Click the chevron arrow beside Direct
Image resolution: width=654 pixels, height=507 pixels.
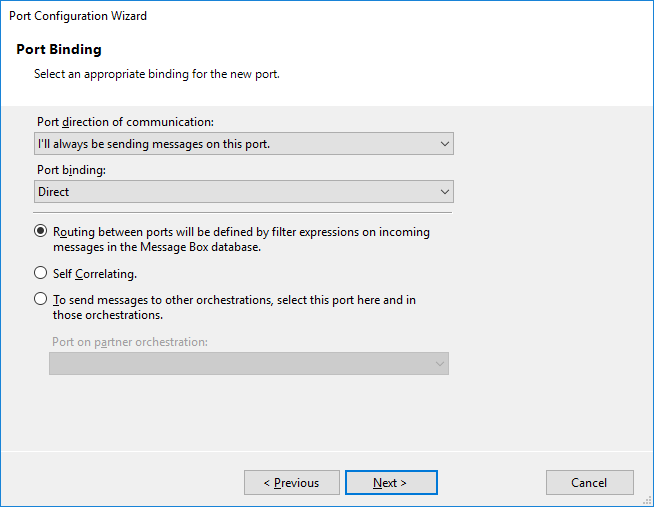(445, 192)
